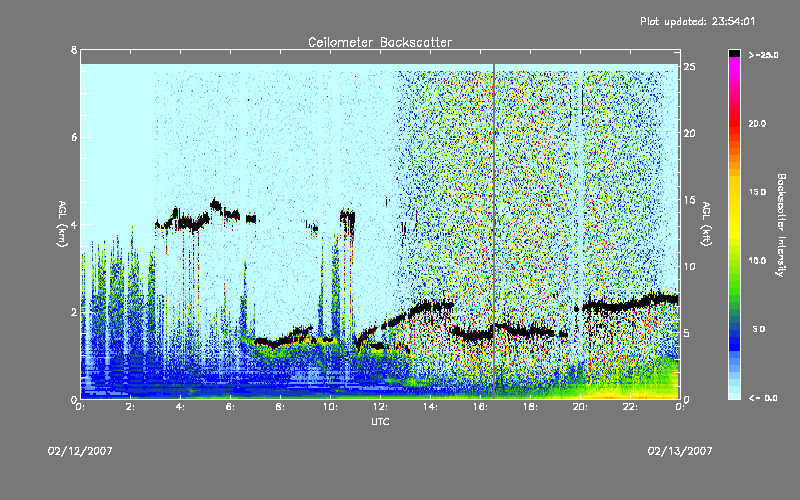
Task: Click the 8 tick on km axis
Action: coord(74,50)
